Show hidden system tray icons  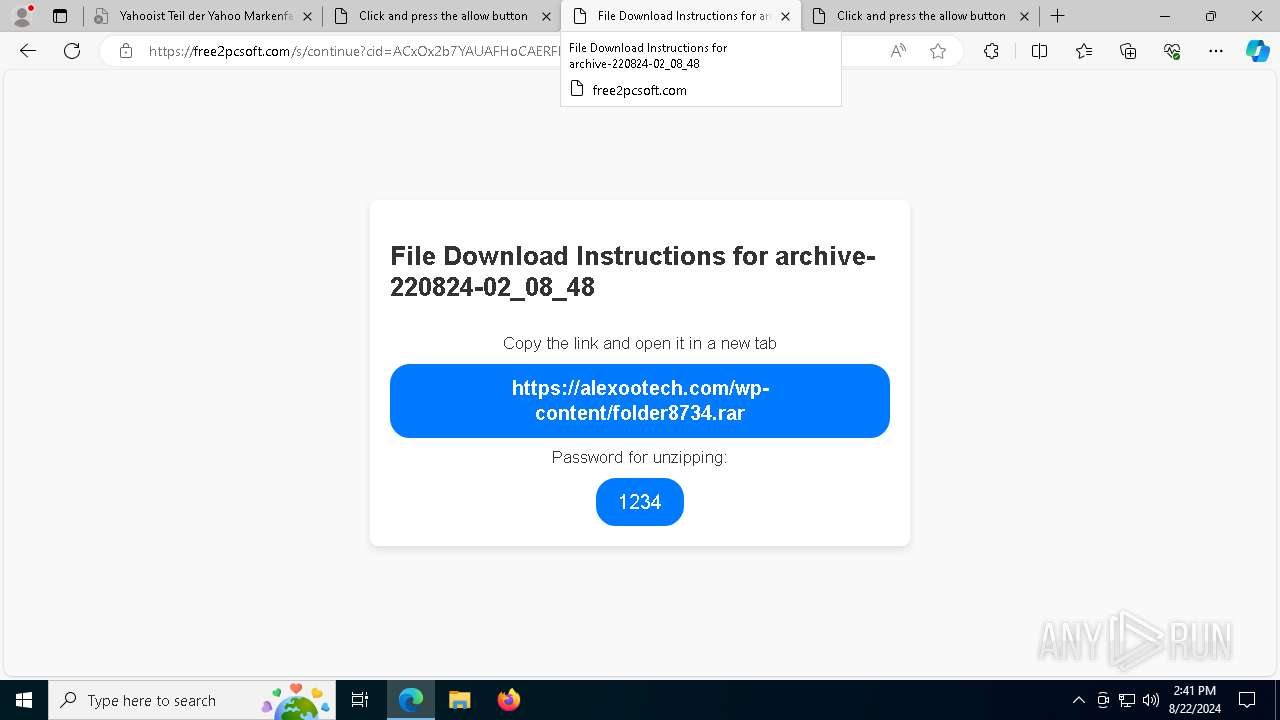[x=1078, y=700]
